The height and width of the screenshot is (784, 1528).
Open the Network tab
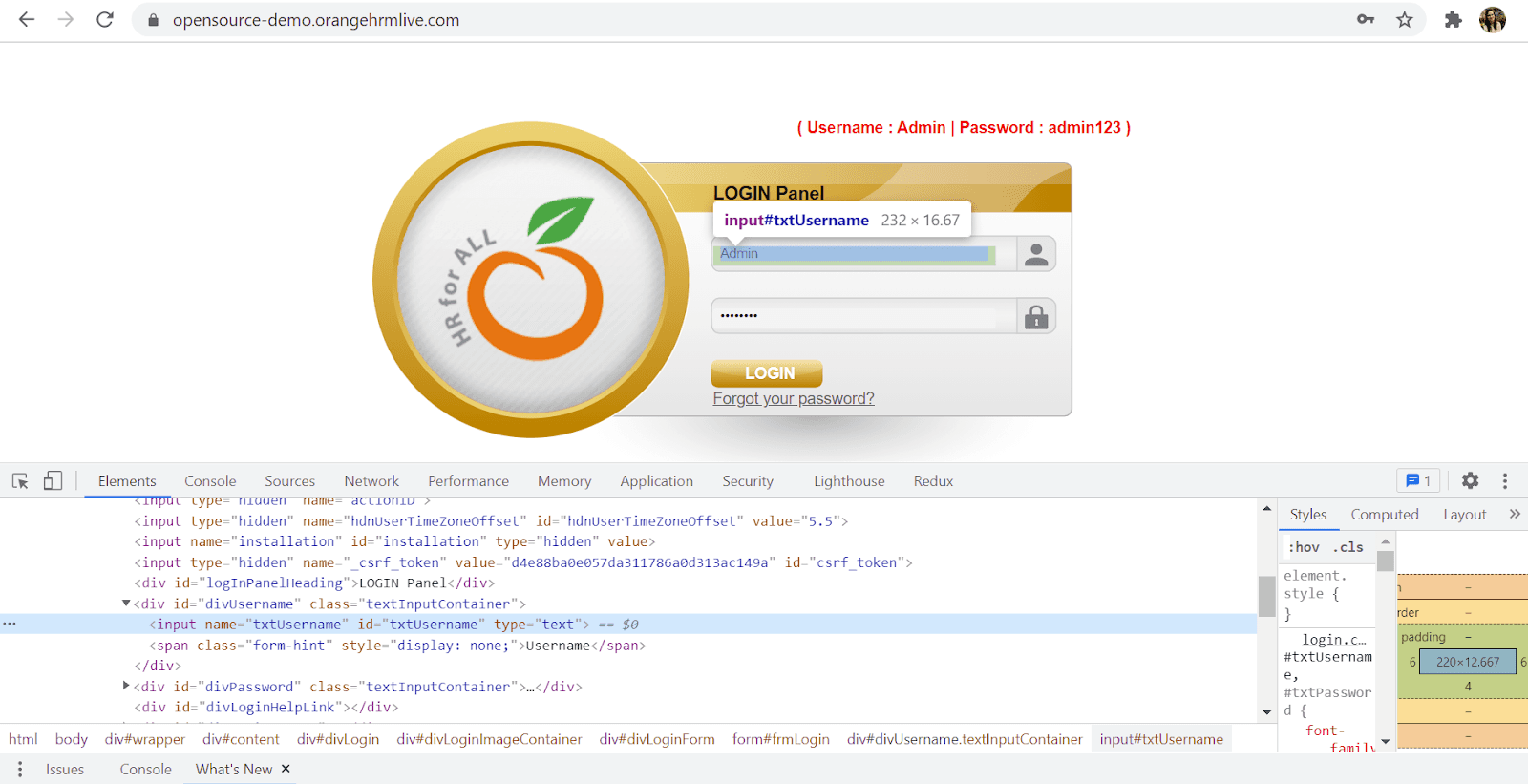pyautogui.click(x=371, y=481)
